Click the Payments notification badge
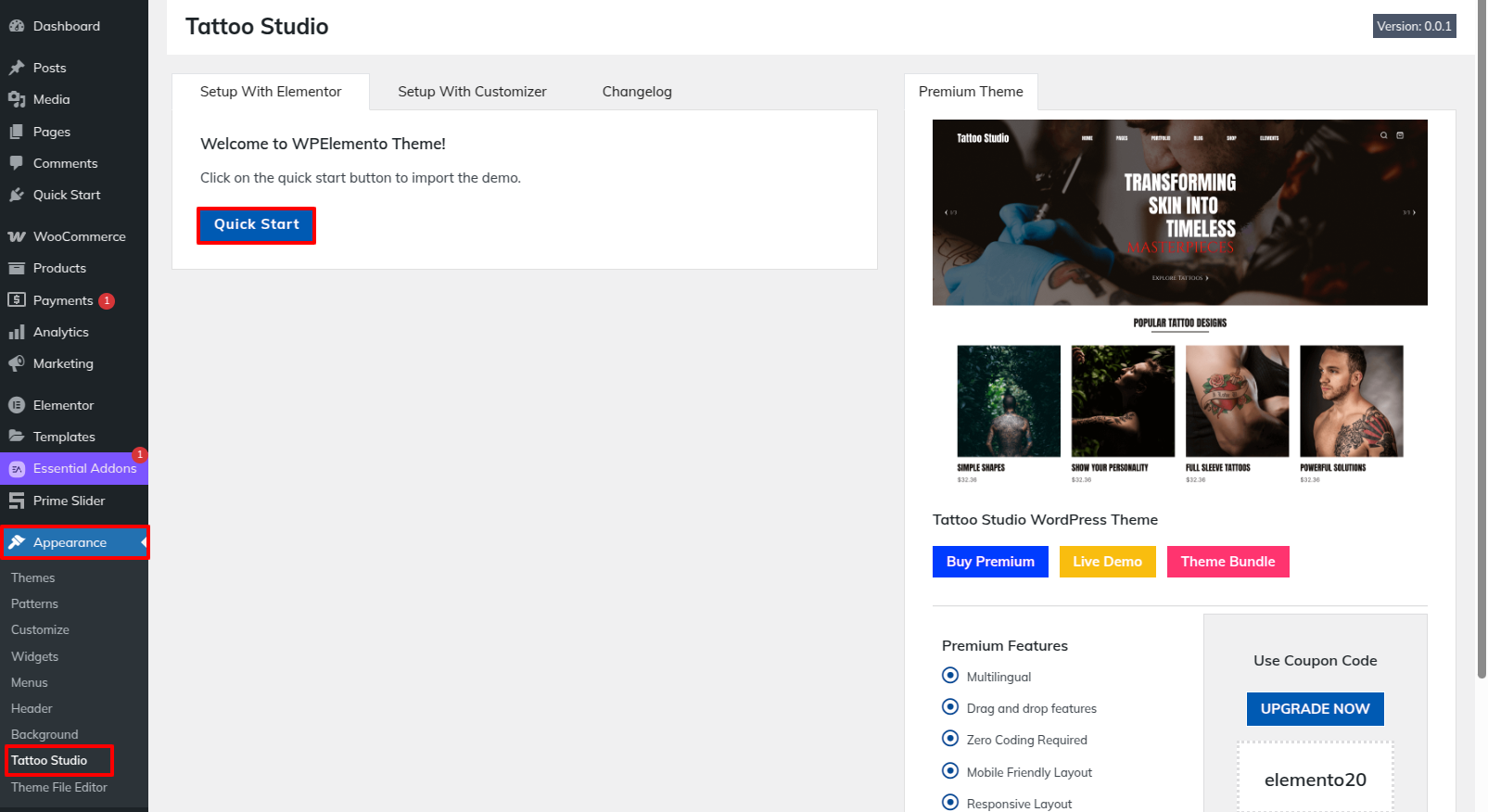 107,300
